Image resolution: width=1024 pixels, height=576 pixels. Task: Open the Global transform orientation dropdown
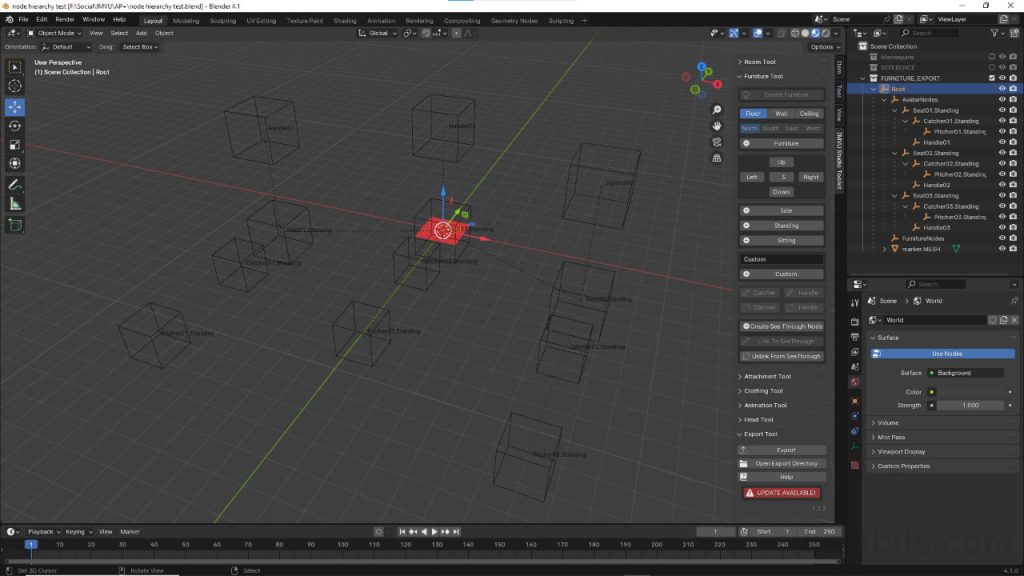[380, 33]
